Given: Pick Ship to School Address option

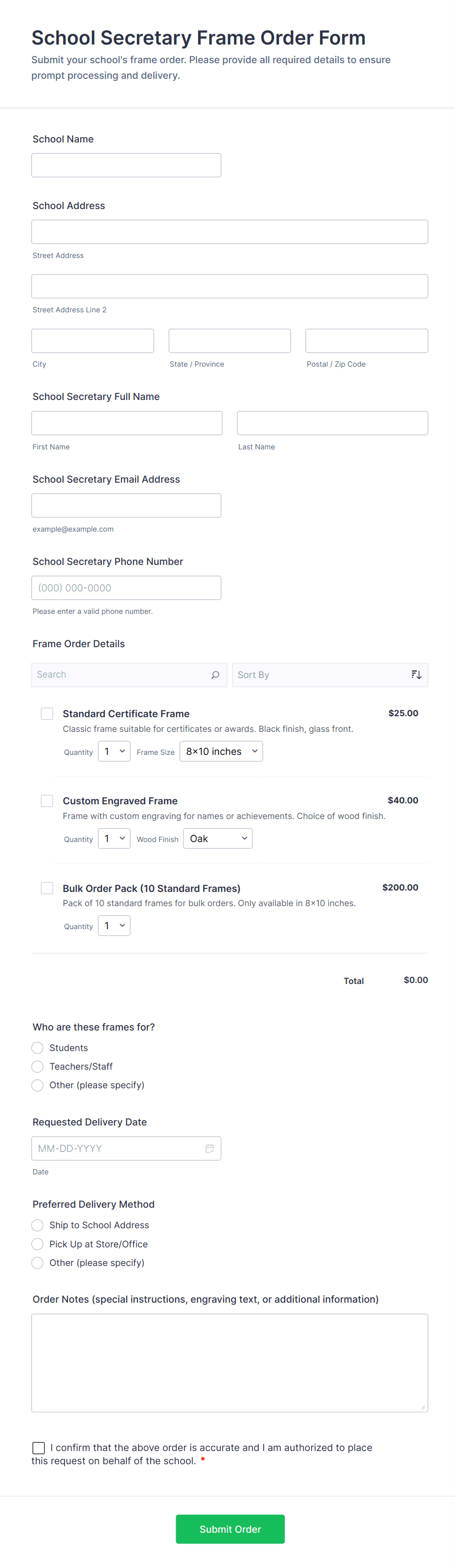Looking at the screenshot, I should (38, 1225).
